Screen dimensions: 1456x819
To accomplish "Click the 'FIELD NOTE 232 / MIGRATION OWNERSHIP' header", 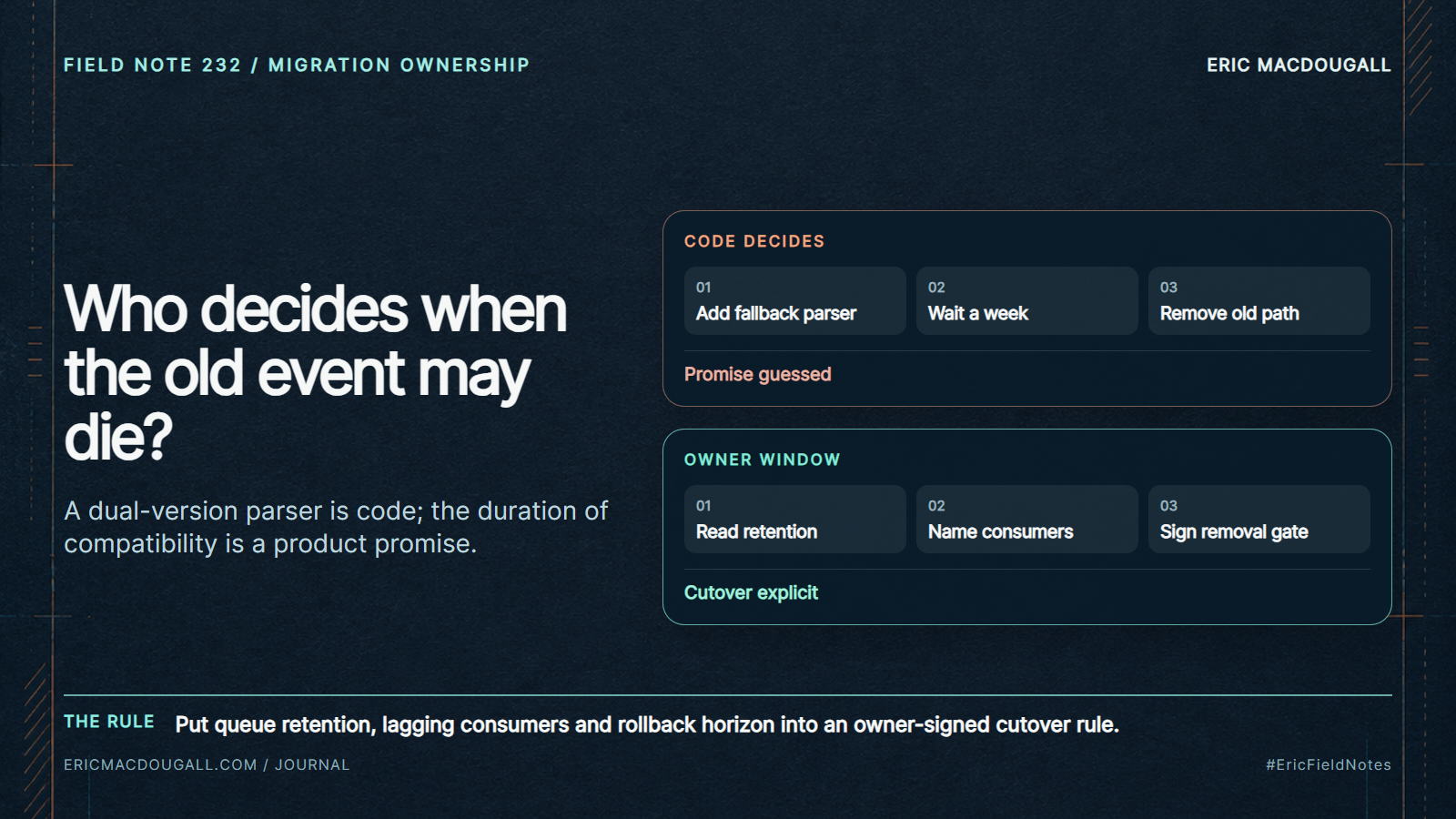I will [297, 66].
